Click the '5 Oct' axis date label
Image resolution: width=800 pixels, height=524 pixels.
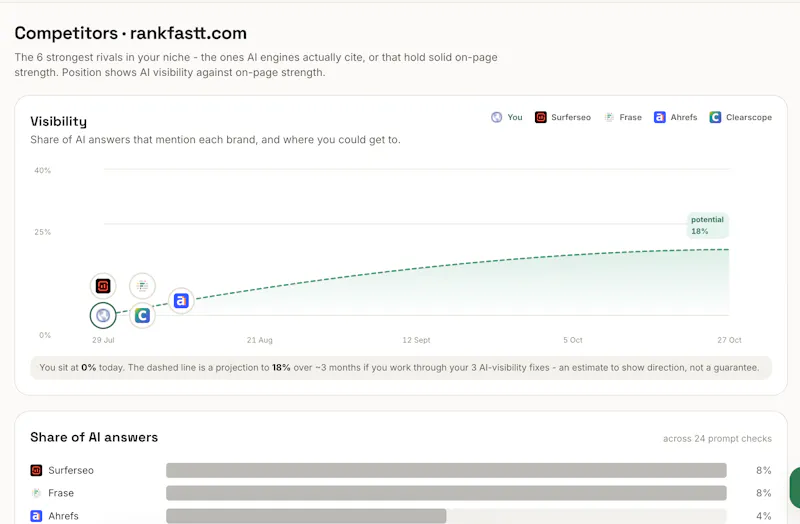(x=572, y=340)
